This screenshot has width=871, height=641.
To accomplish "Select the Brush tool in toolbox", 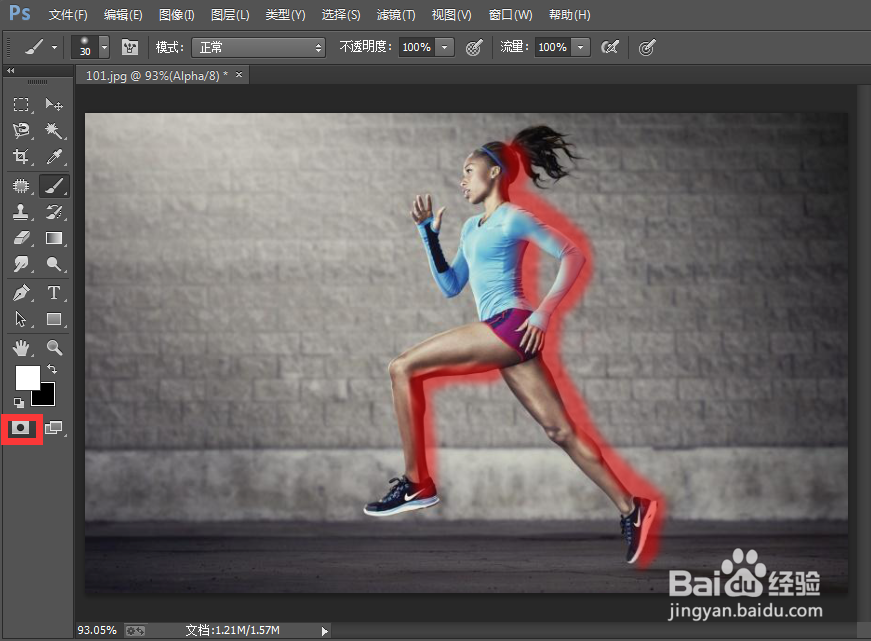I will [54, 186].
